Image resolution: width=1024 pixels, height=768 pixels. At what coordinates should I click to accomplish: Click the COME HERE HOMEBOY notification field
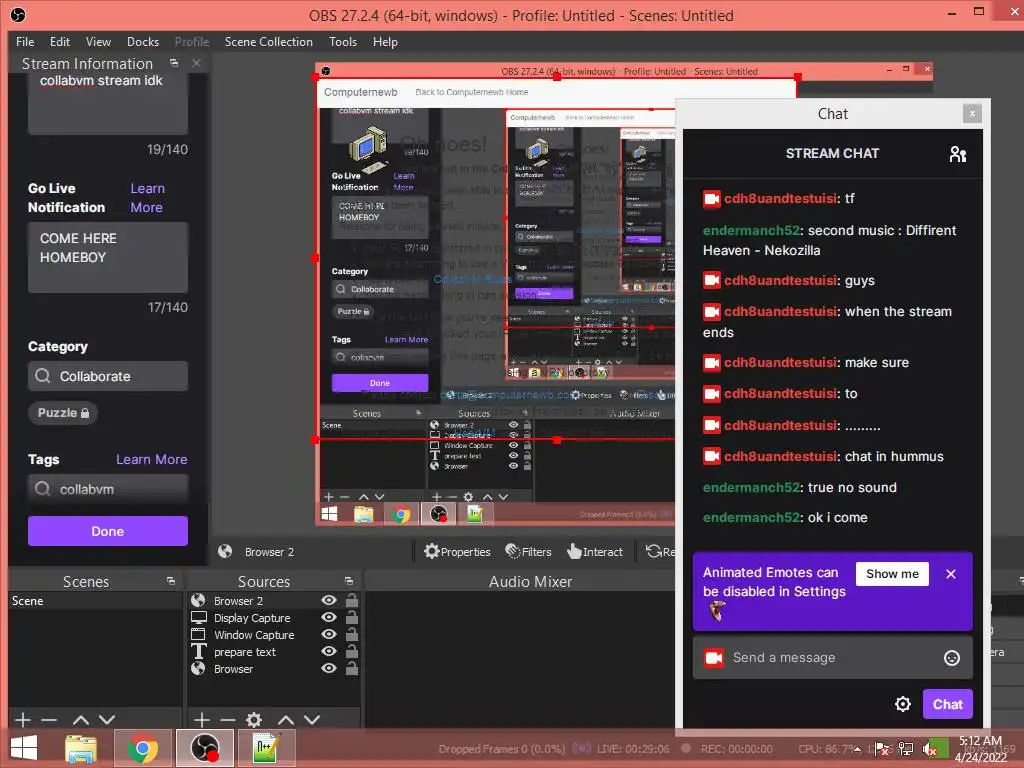click(x=108, y=257)
